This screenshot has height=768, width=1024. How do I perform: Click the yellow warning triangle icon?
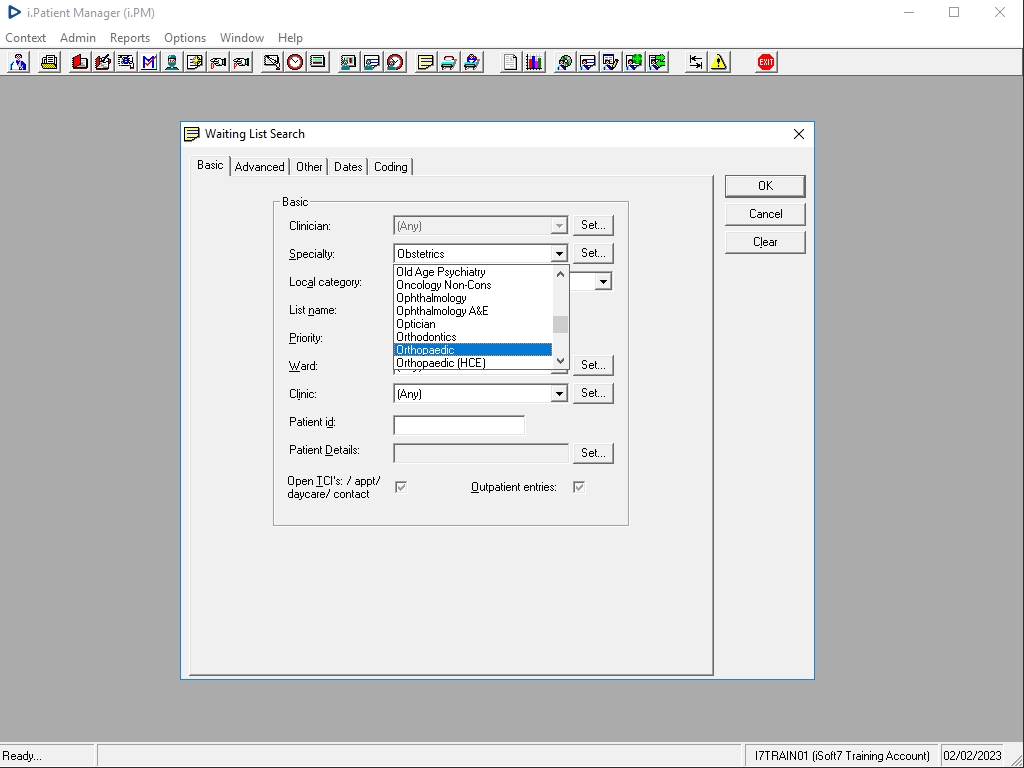(x=719, y=62)
